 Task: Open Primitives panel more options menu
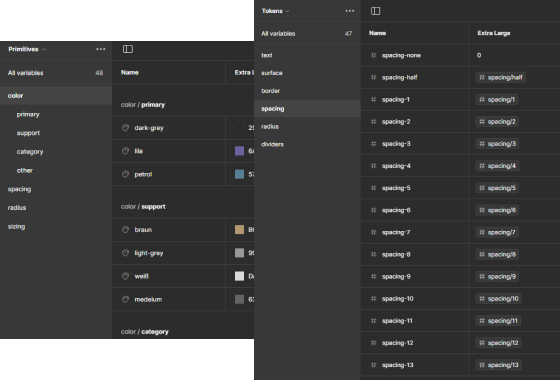coord(101,49)
